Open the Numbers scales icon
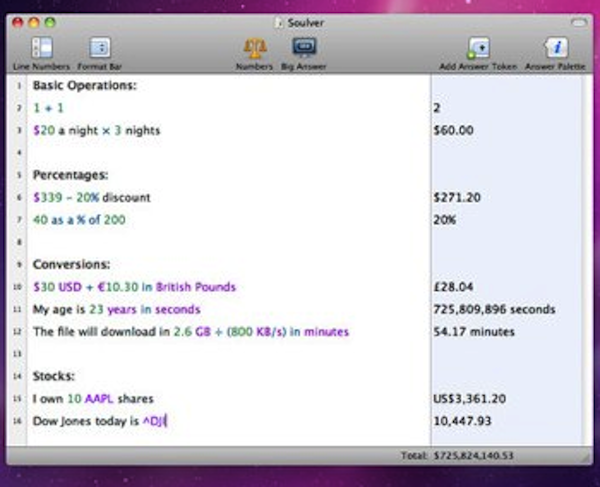600x487 pixels. coord(254,48)
